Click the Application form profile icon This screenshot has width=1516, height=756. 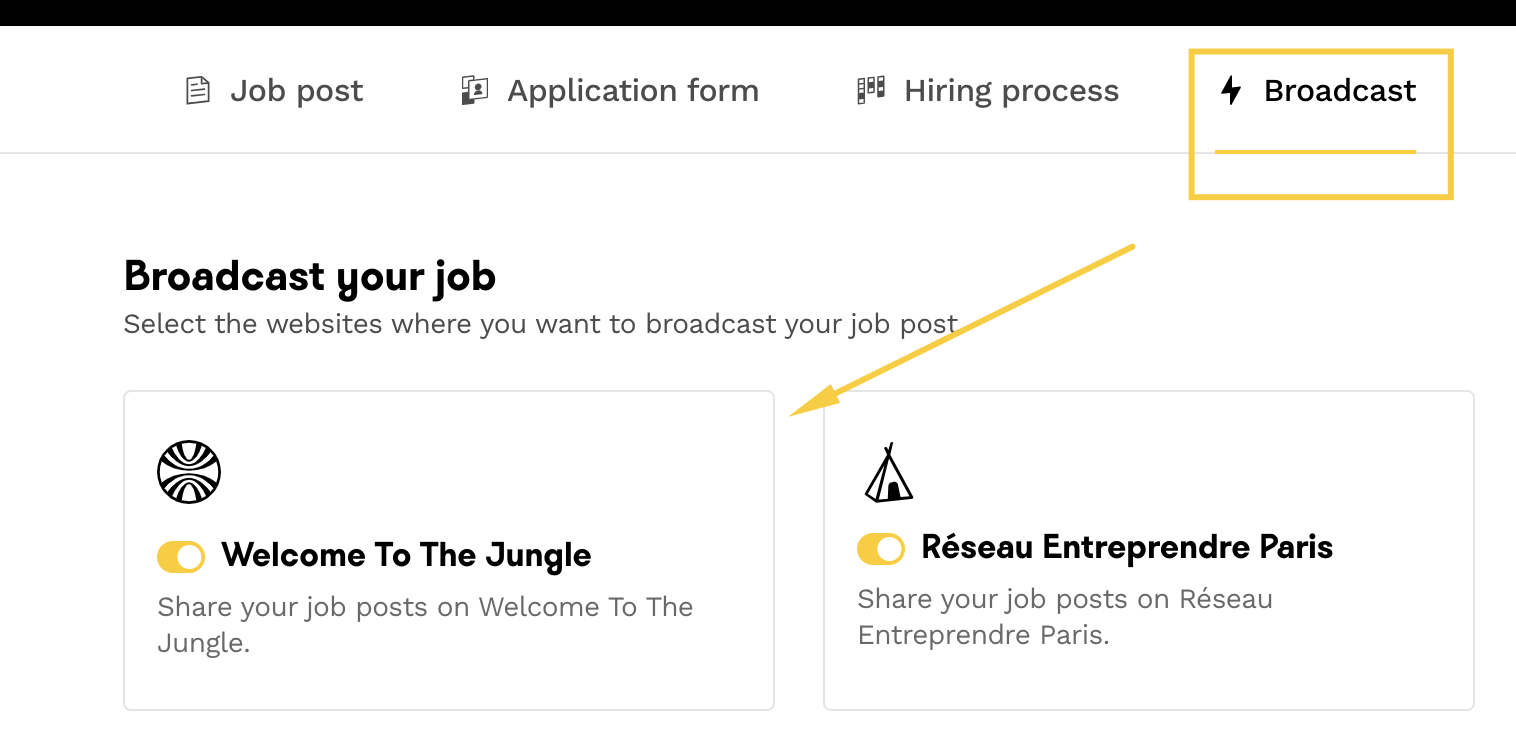coord(474,91)
